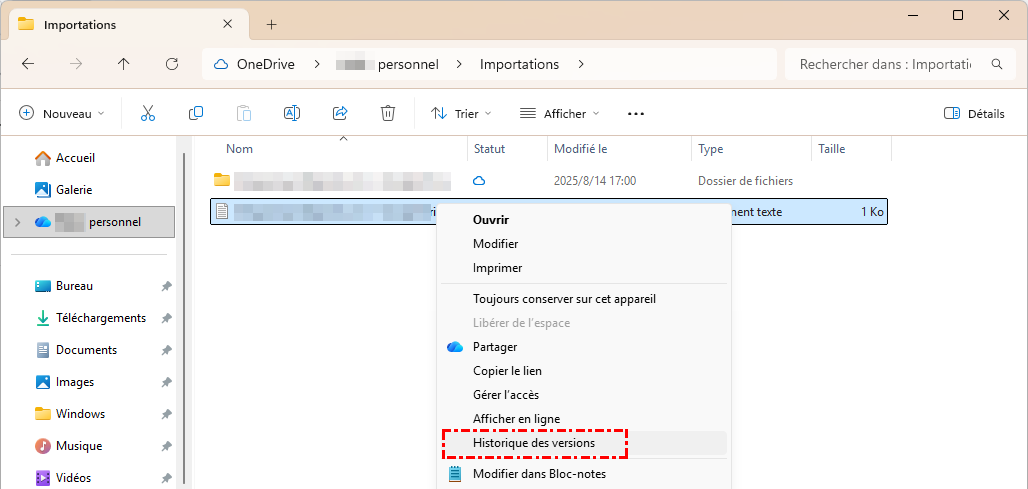The width and height of the screenshot is (1028, 489).
Task: Click the Rename icon in toolbar
Action: pos(292,114)
